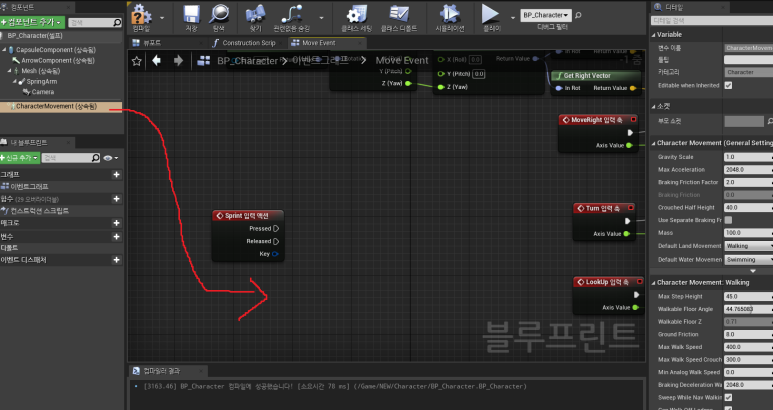
Task: Click plus button on 함수 row
Action: pos(116,199)
